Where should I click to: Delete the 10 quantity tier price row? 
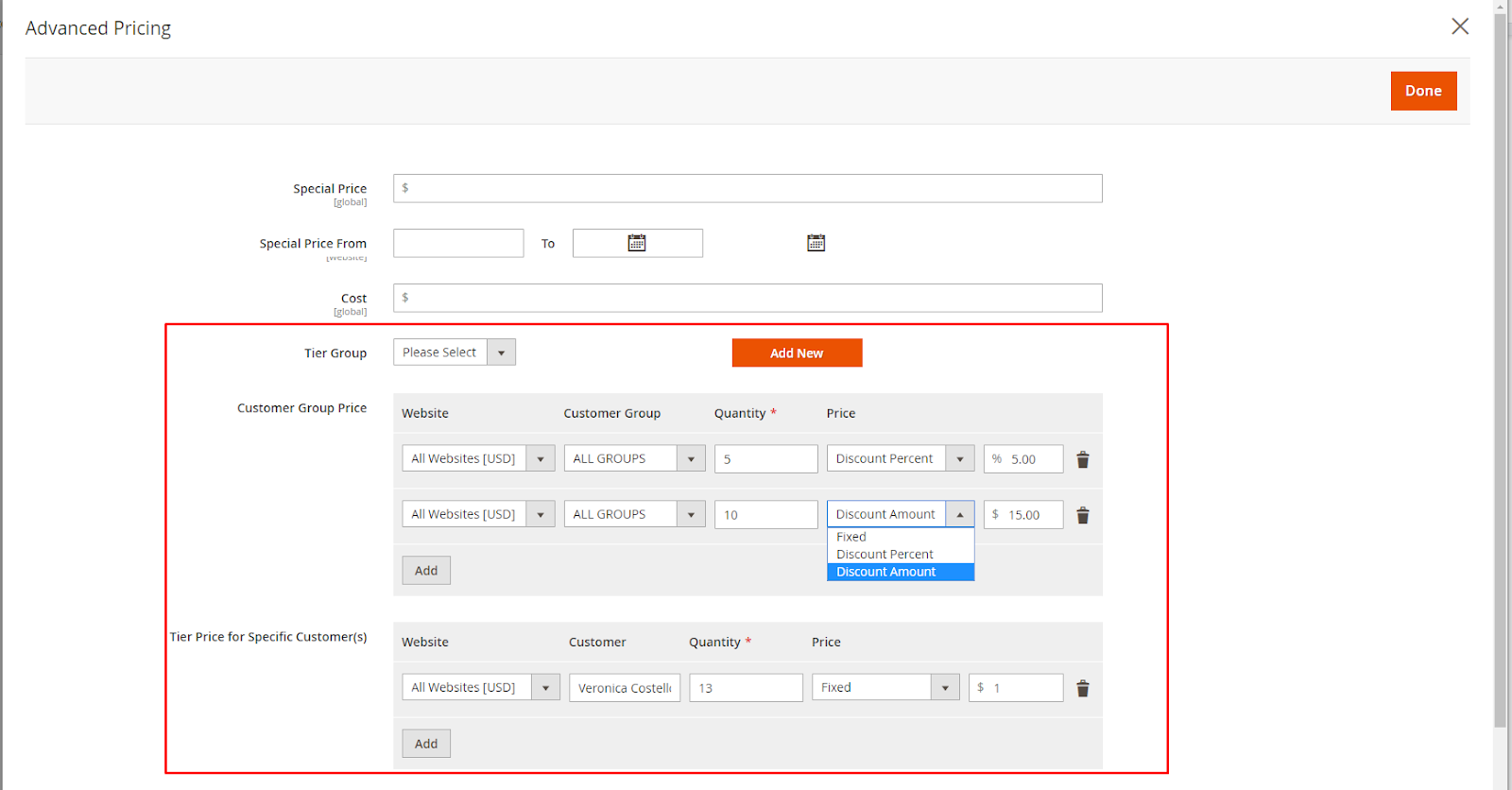(x=1083, y=515)
